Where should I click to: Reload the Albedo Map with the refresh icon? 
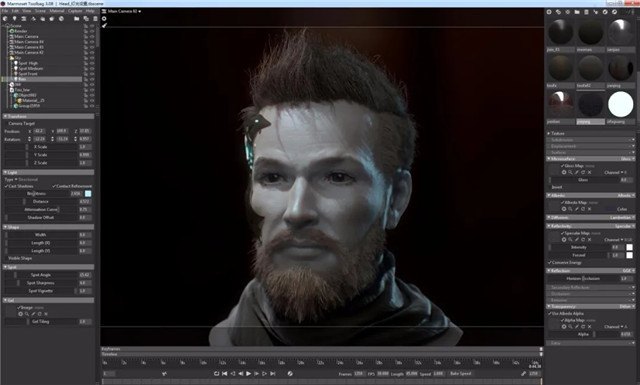pyautogui.click(x=583, y=209)
